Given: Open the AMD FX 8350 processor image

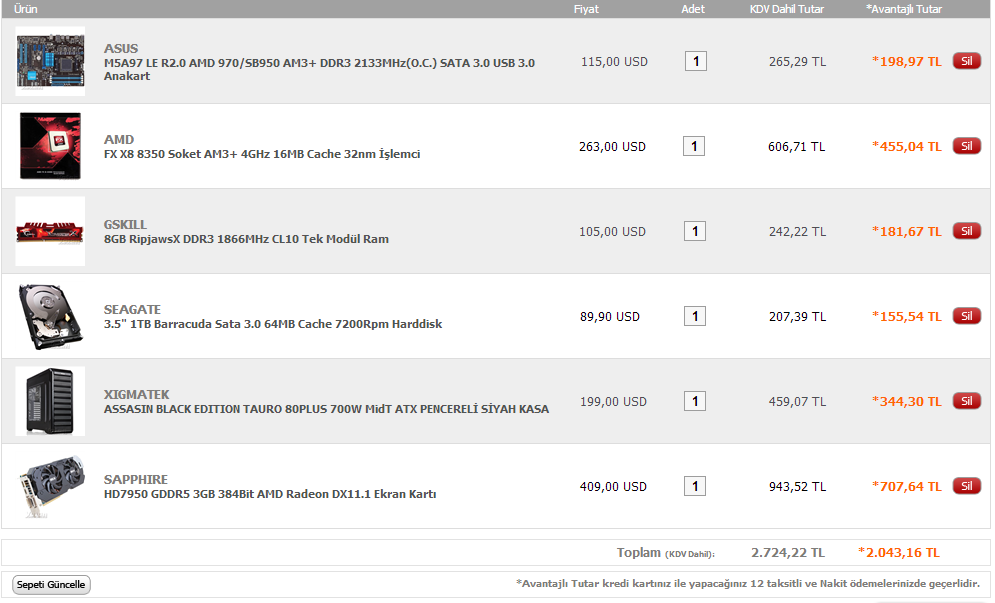Looking at the screenshot, I should point(50,146).
